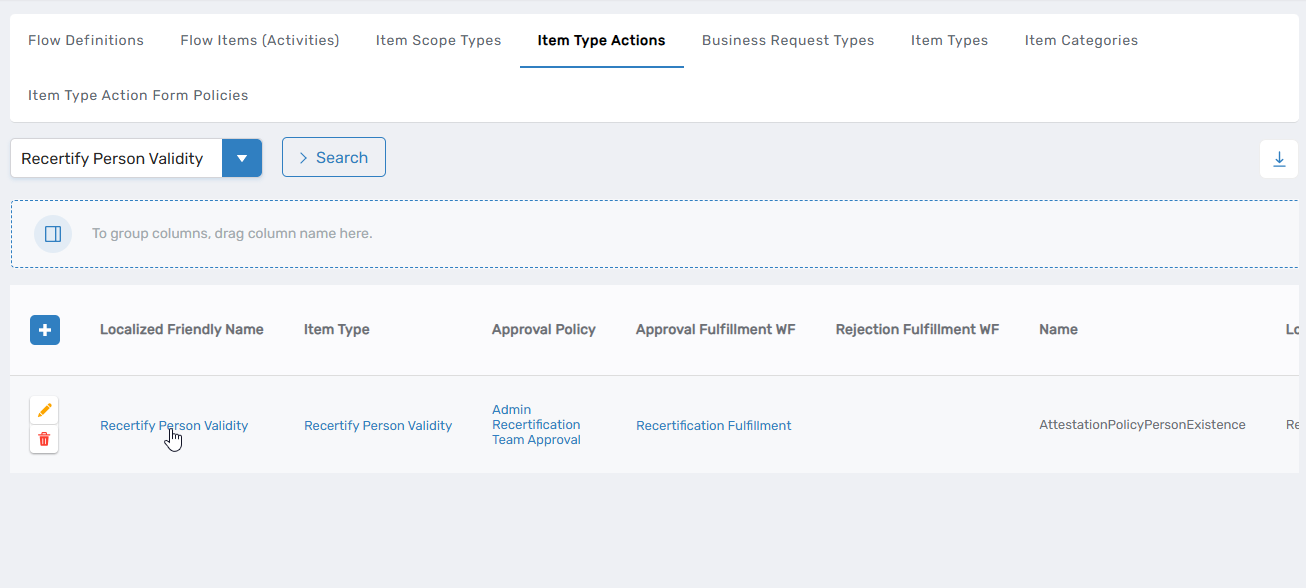Image resolution: width=1306 pixels, height=588 pixels.
Task: Open the Admin Recertification Team Approval link
Action: [536, 425]
